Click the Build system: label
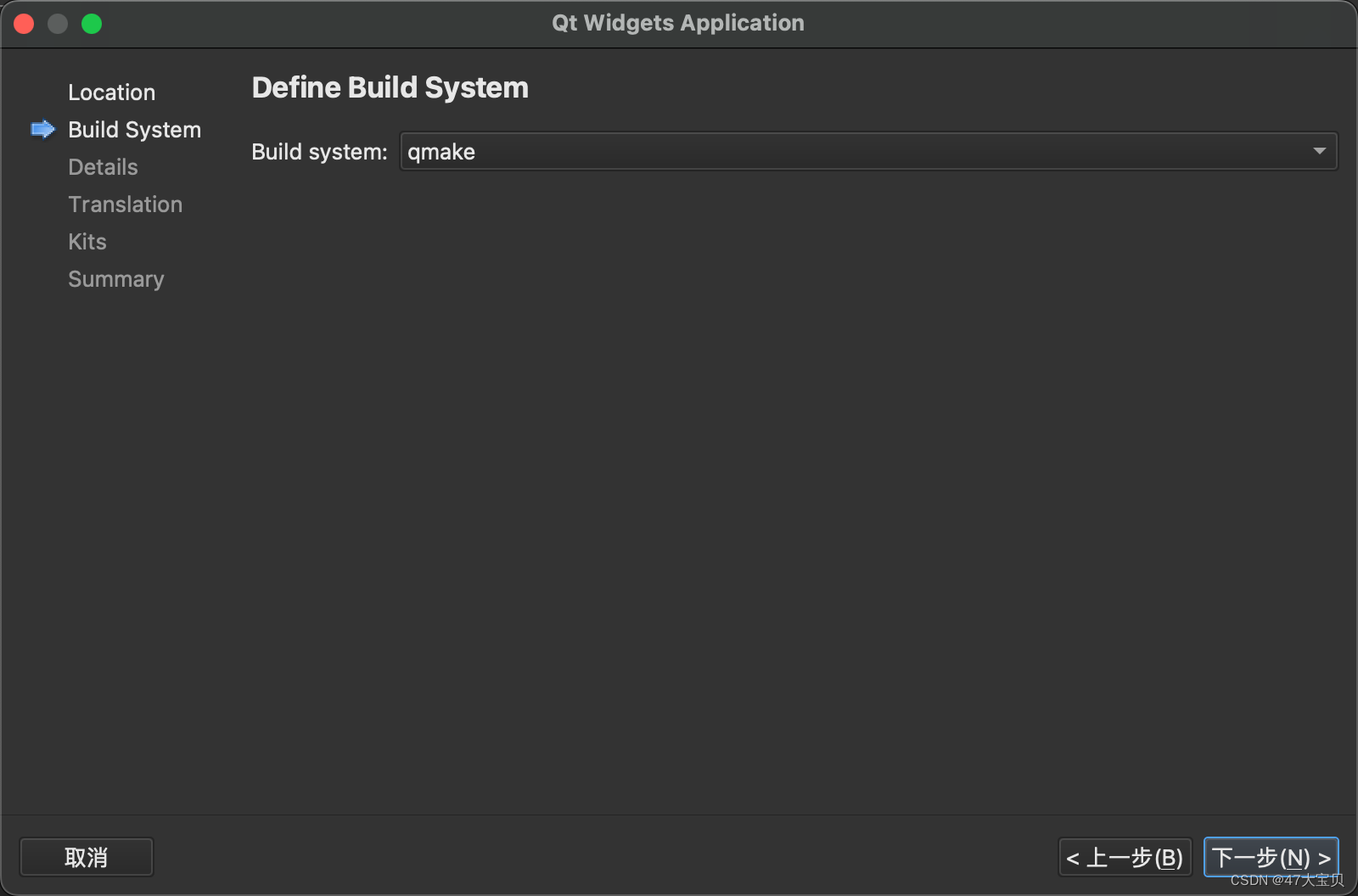 [x=319, y=152]
